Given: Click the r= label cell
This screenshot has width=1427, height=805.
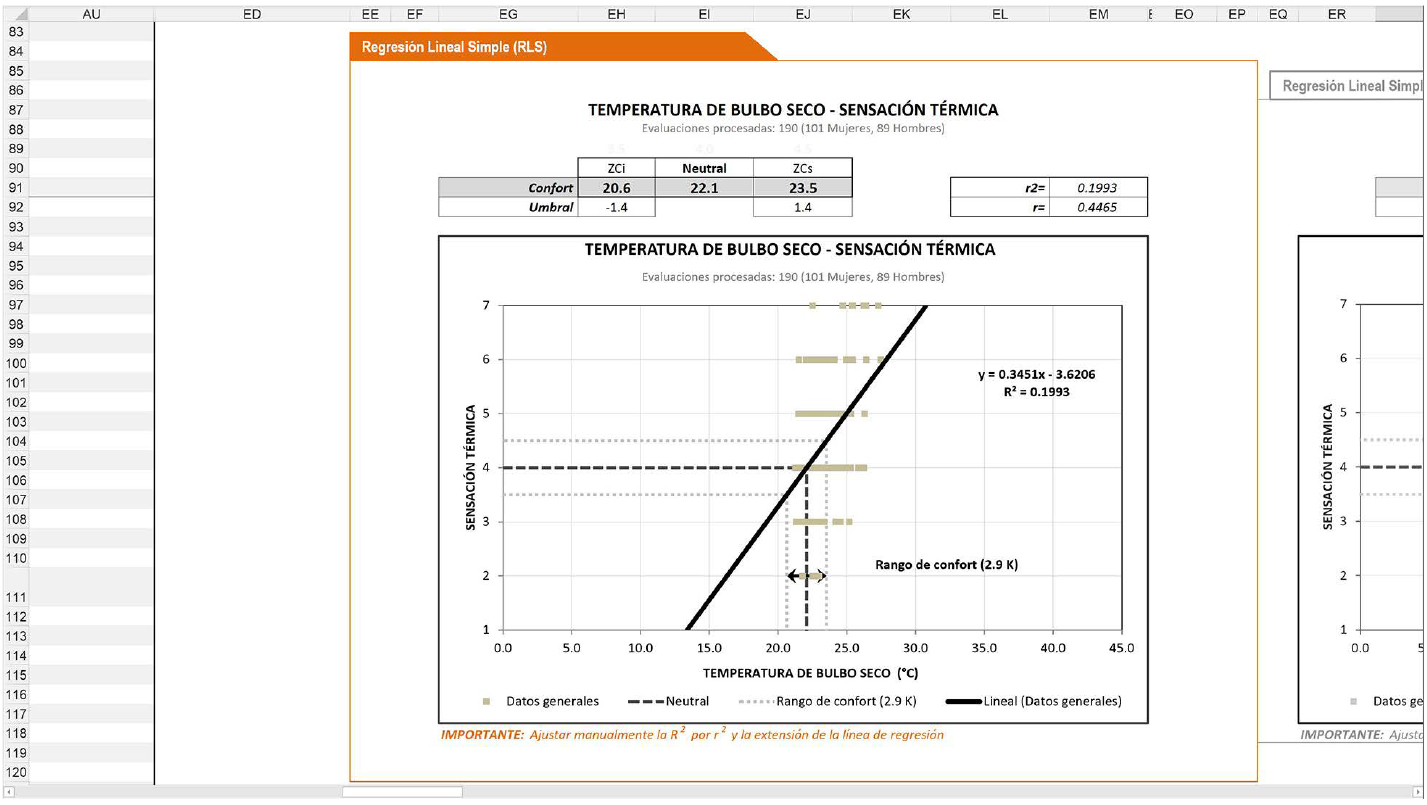Looking at the screenshot, I should (1000, 207).
